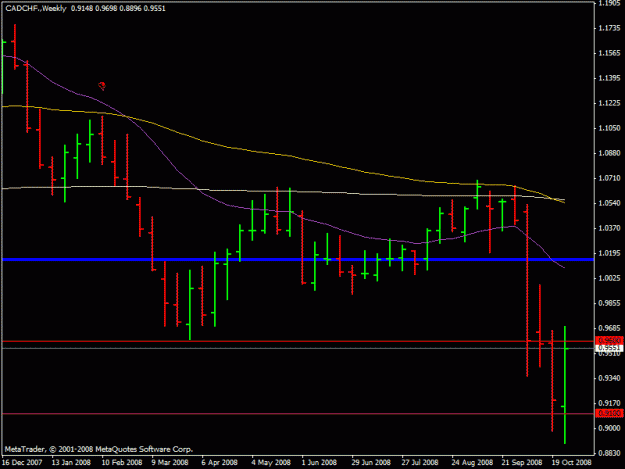Click date label 4 May 2008

(271, 462)
